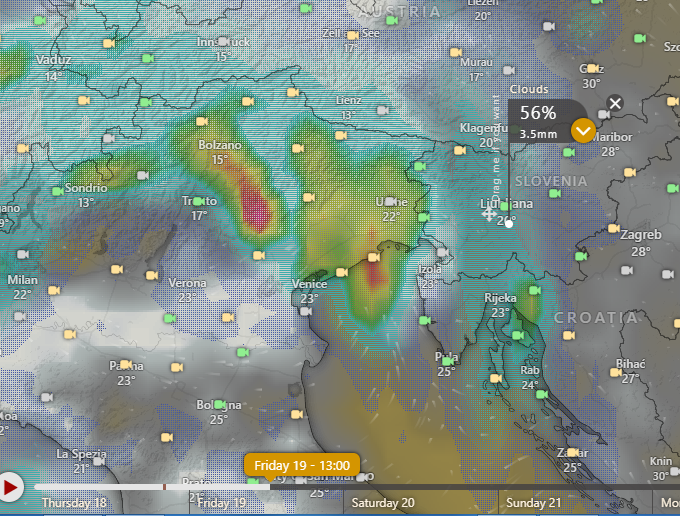Image resolution: width=680 pixels, height=516 pixels.
Task: Click the Murau 17° city label
Action: click(x=476, y=69)
